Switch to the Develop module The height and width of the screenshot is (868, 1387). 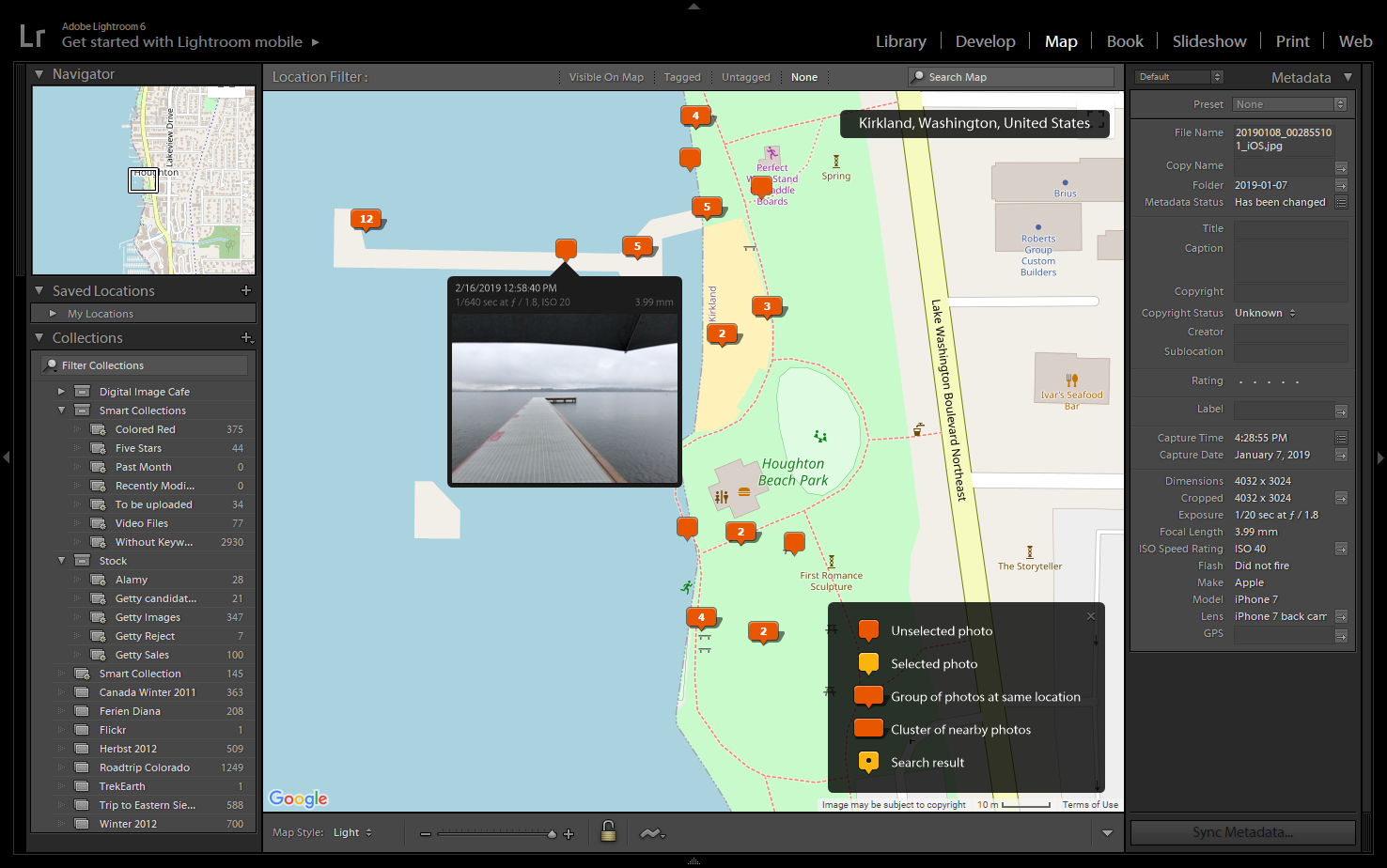pos(985,41)
